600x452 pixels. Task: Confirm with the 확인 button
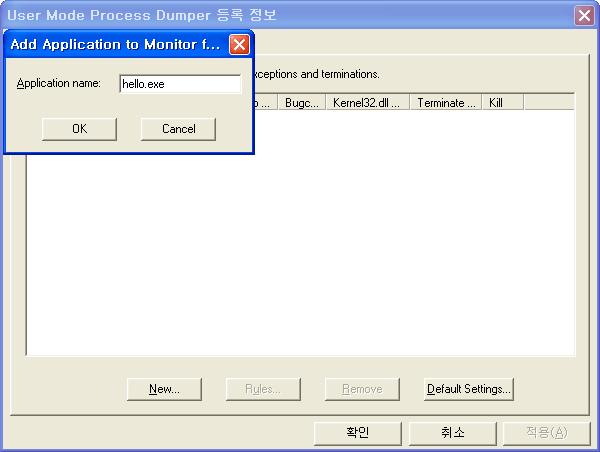358,432
